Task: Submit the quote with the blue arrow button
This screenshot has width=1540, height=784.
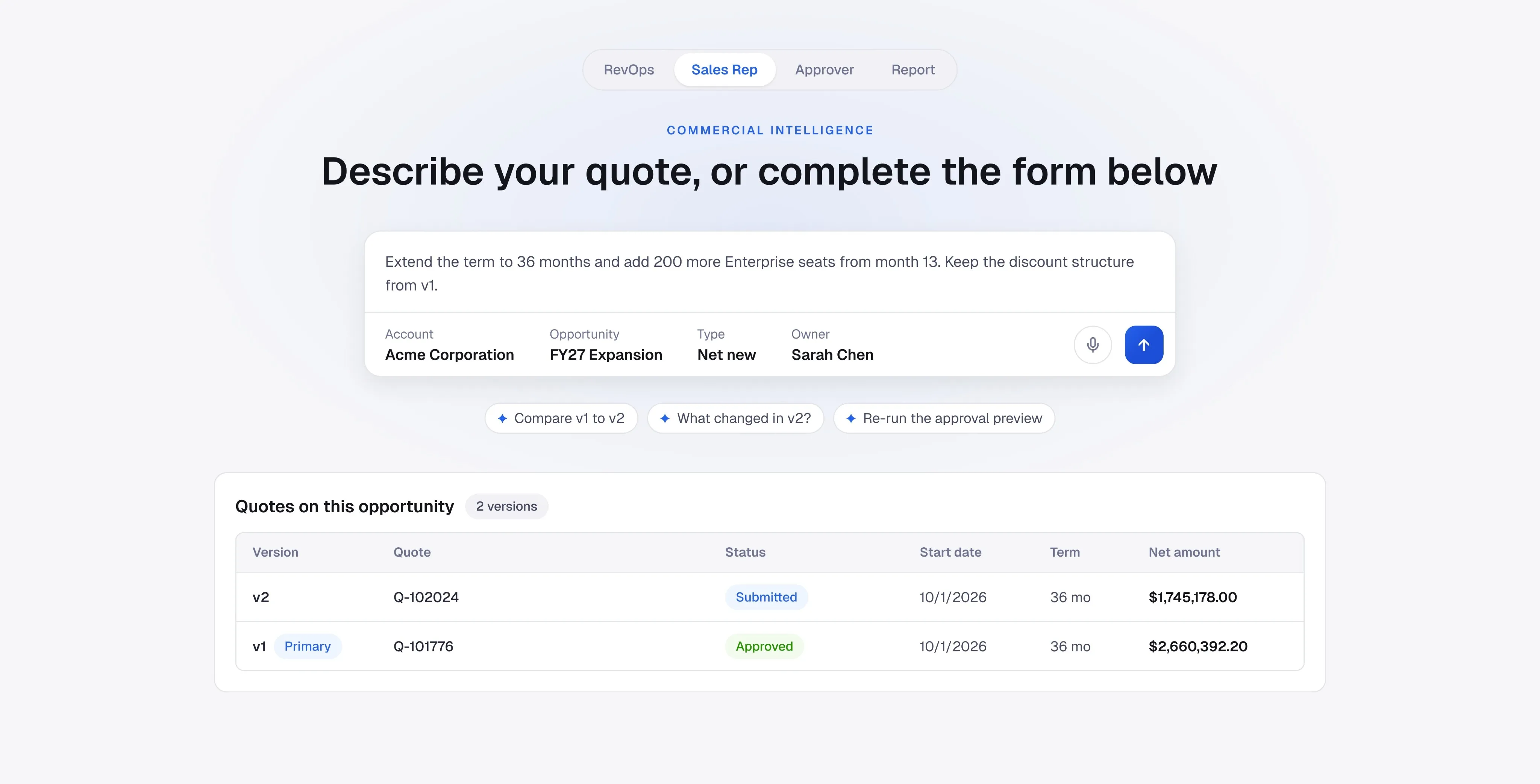Action: [1144, 345]
